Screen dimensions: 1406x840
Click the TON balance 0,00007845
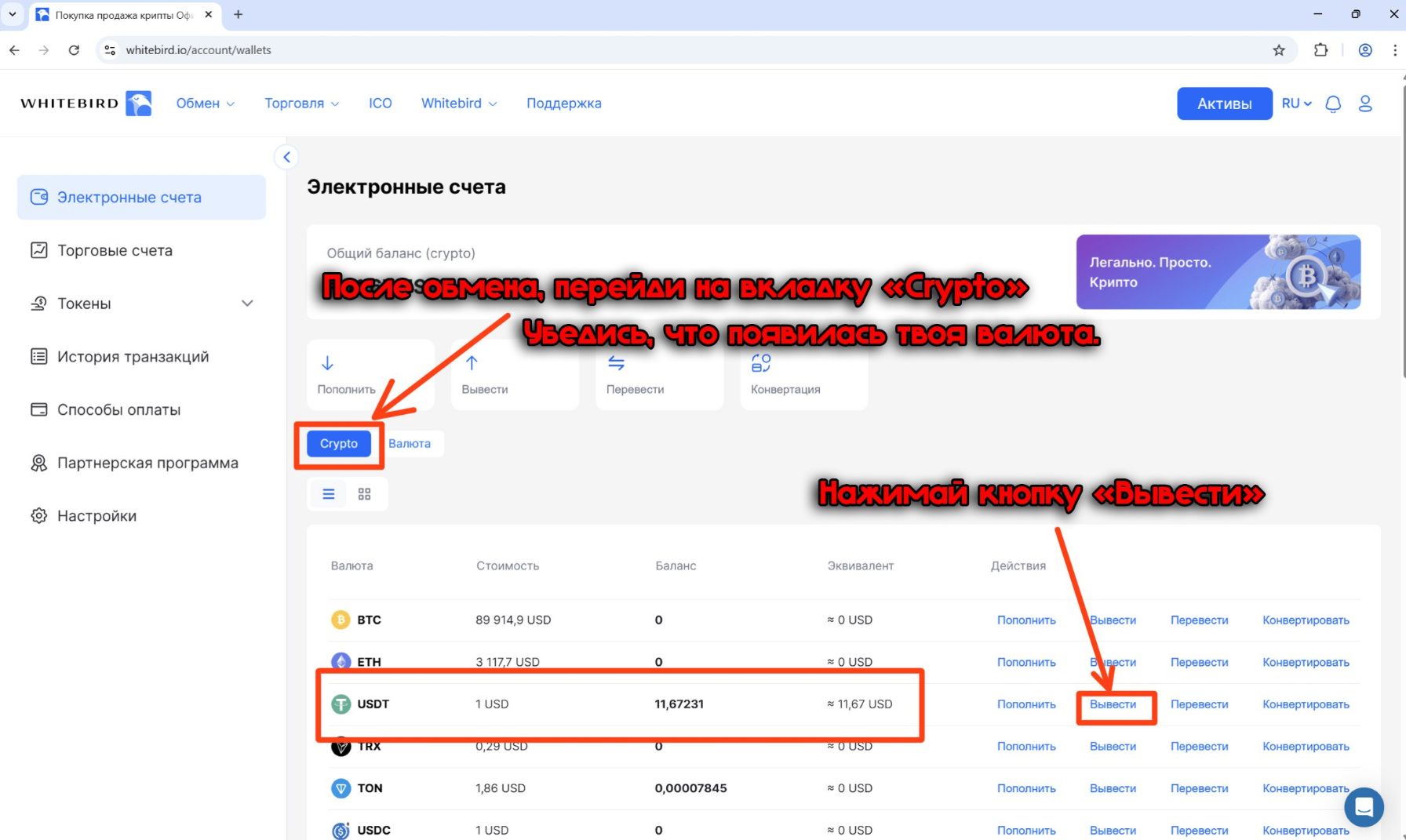pos(690,788)
